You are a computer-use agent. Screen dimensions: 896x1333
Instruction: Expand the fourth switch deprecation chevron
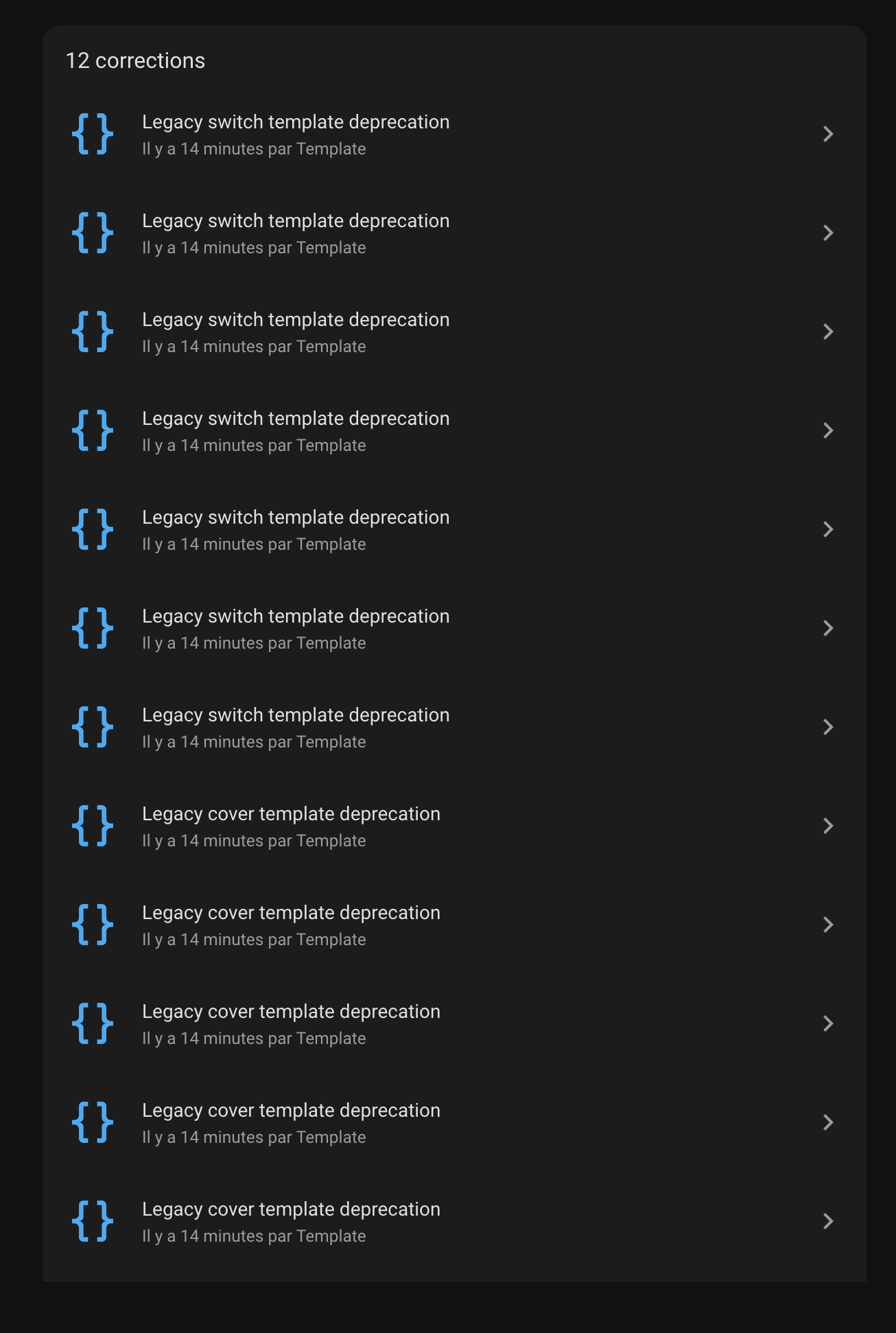click(828, 430)
